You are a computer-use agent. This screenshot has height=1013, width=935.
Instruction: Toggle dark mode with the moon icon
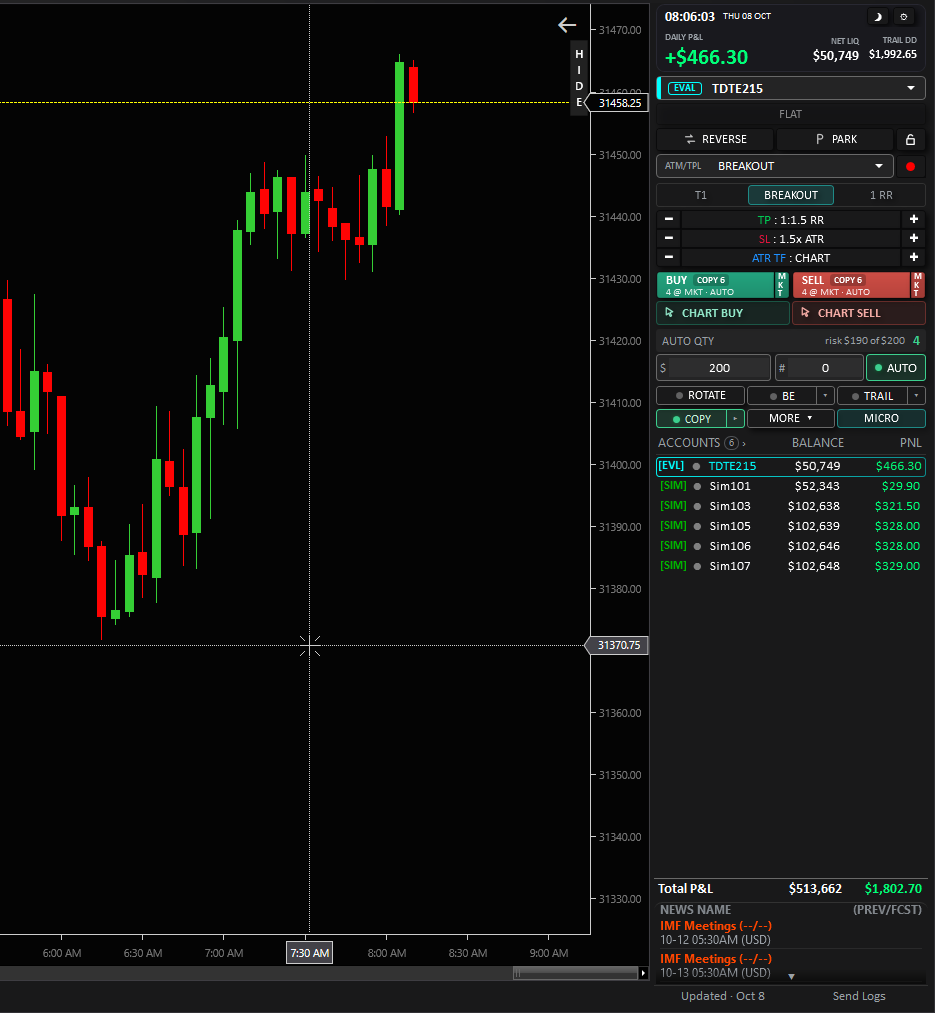pyautogui.click(x=877, y=17)
